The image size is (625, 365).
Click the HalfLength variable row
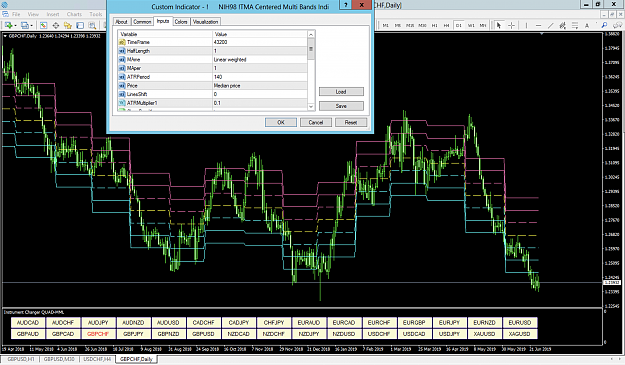pyautogui.click(x=212, y=51)
